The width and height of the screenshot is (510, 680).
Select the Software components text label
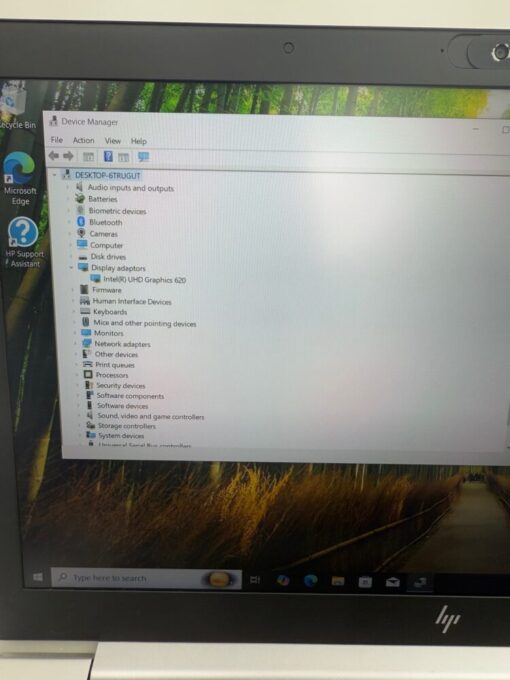[x=130, y=396]
